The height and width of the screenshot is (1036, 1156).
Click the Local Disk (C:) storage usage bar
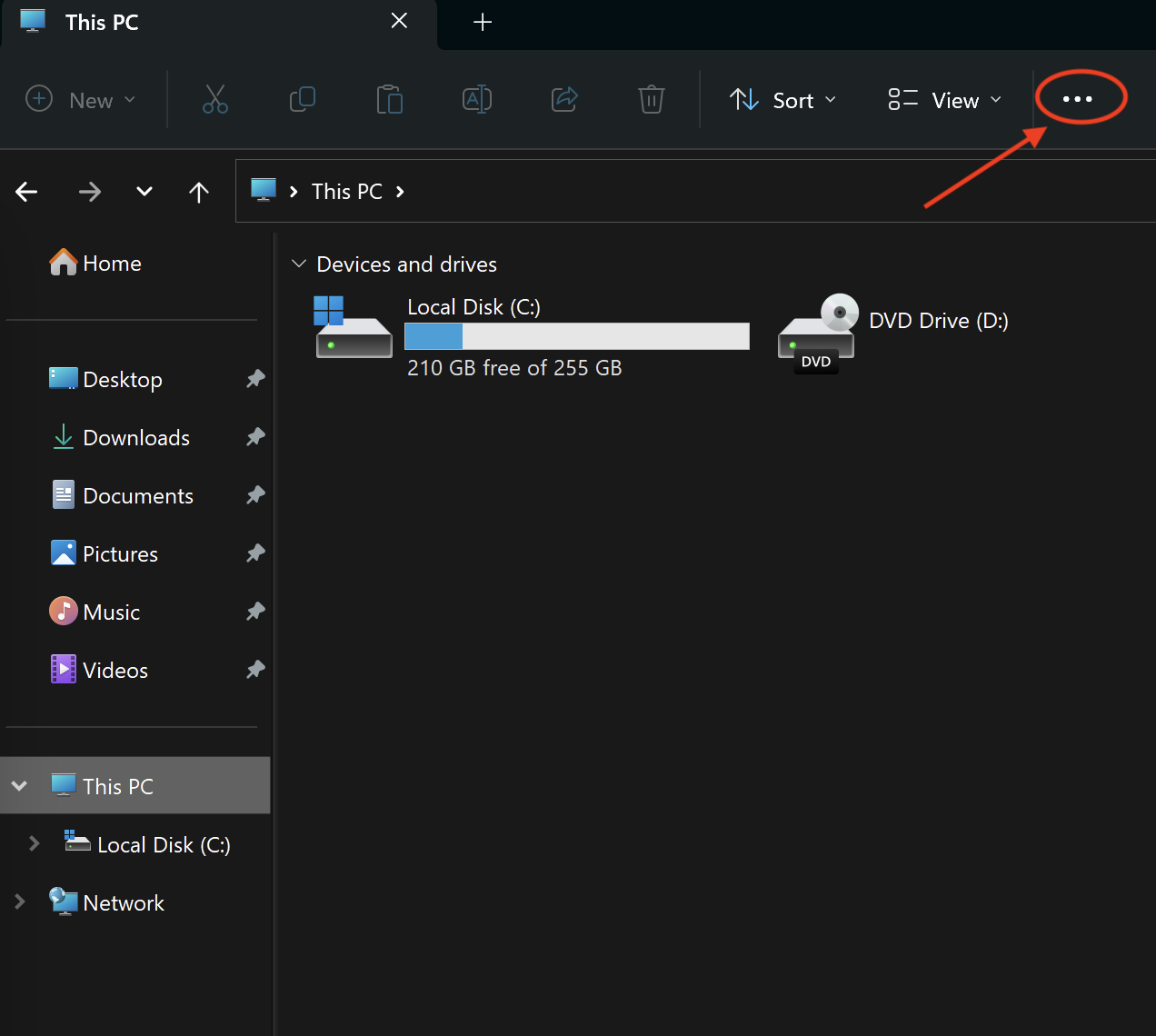point(576,336)
